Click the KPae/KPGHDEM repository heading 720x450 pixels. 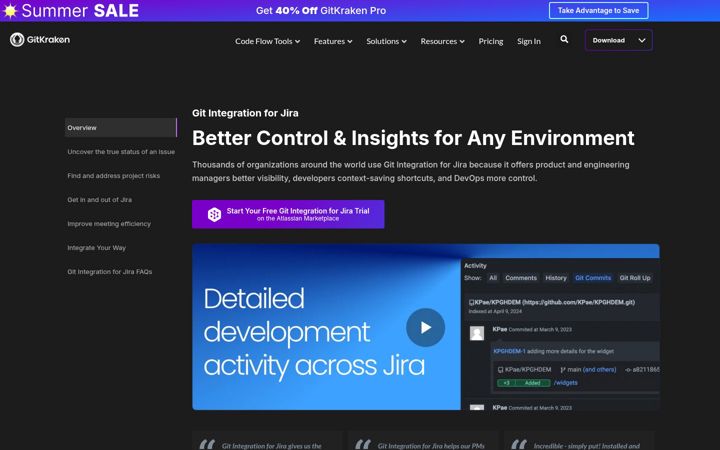pyautogui.click(x=552, y=302)
